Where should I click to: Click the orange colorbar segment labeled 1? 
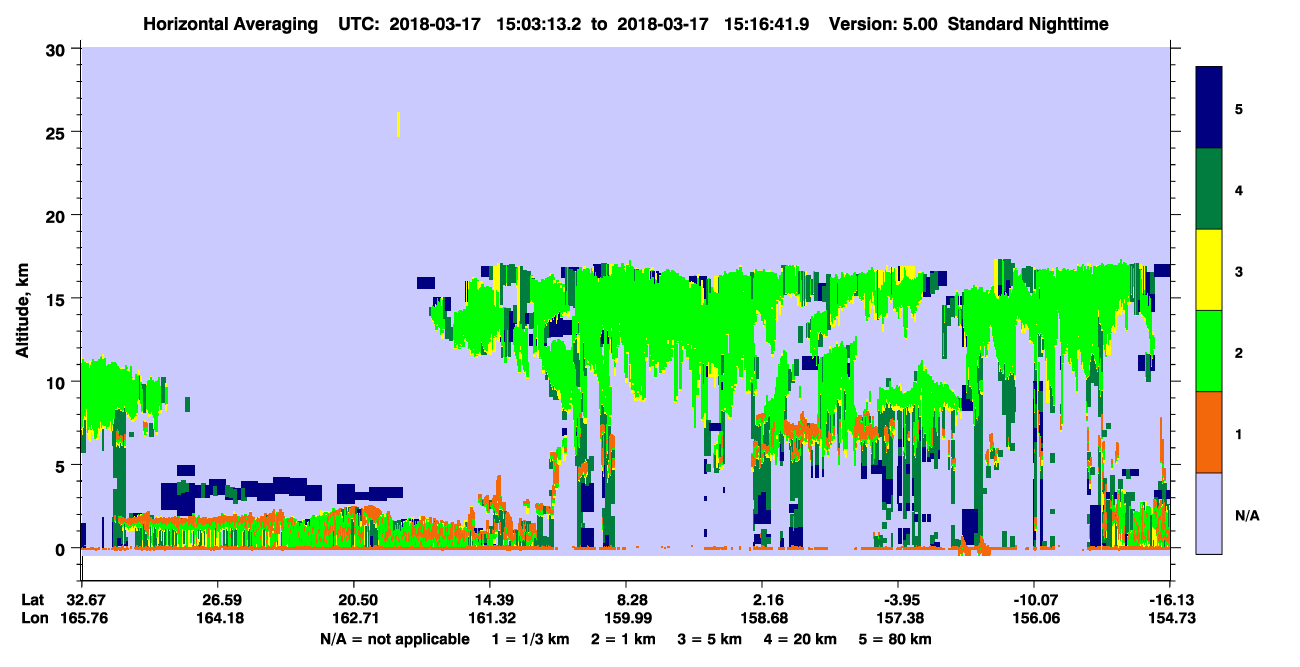click(x=1209, y=432)
